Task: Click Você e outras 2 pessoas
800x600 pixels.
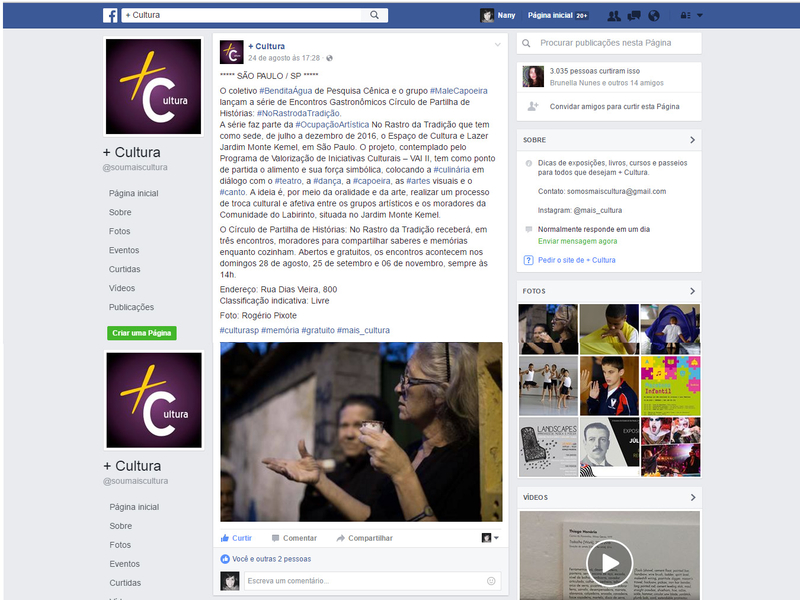Action: [x=271, y=559]
